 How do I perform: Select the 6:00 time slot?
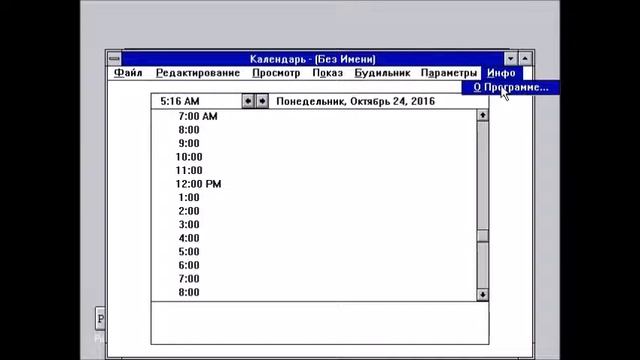pos(314,265)
